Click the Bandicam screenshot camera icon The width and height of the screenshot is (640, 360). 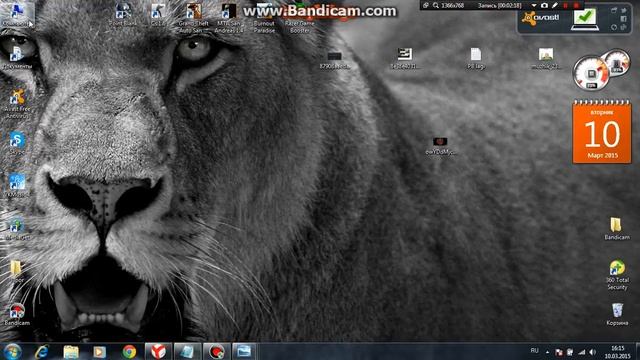(544, 5)
